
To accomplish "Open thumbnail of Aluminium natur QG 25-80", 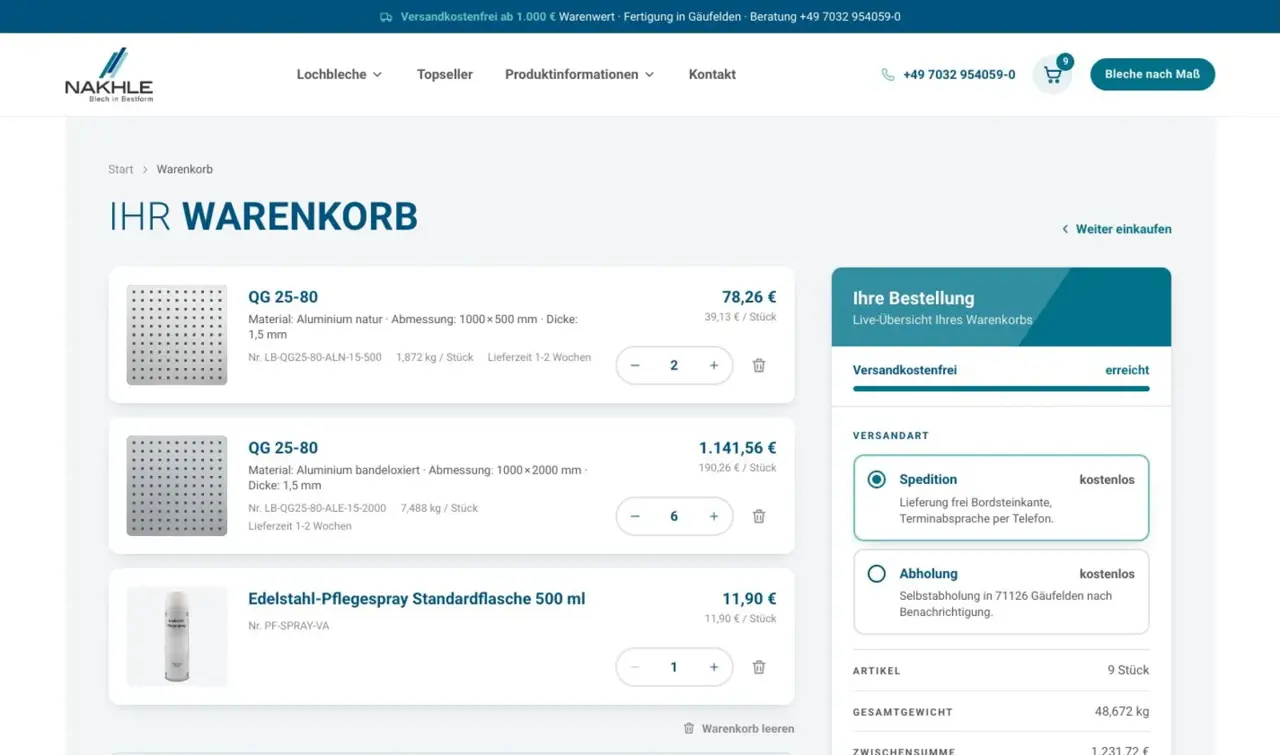I will (177, 335).
